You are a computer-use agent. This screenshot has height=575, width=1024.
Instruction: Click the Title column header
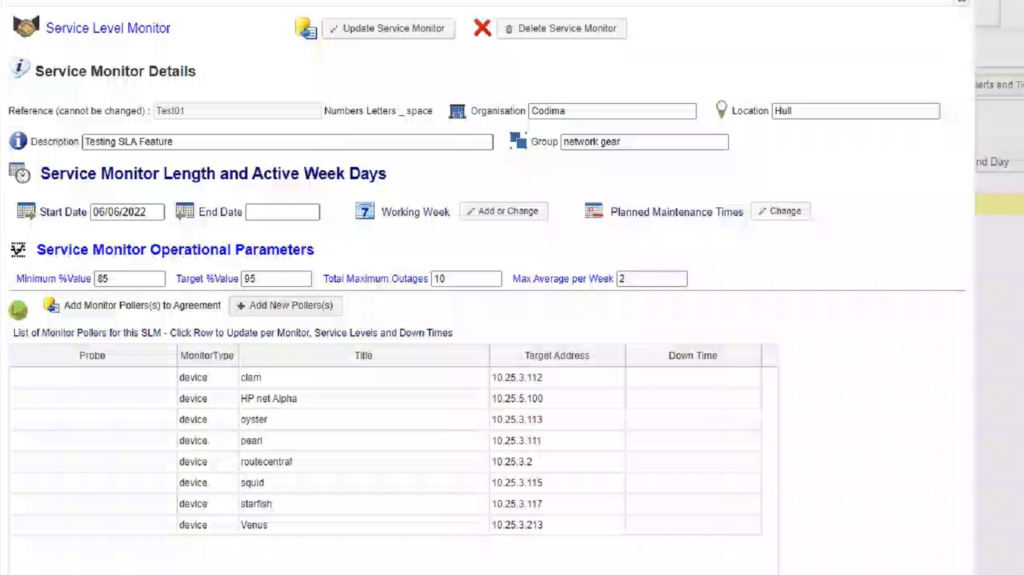364,355
